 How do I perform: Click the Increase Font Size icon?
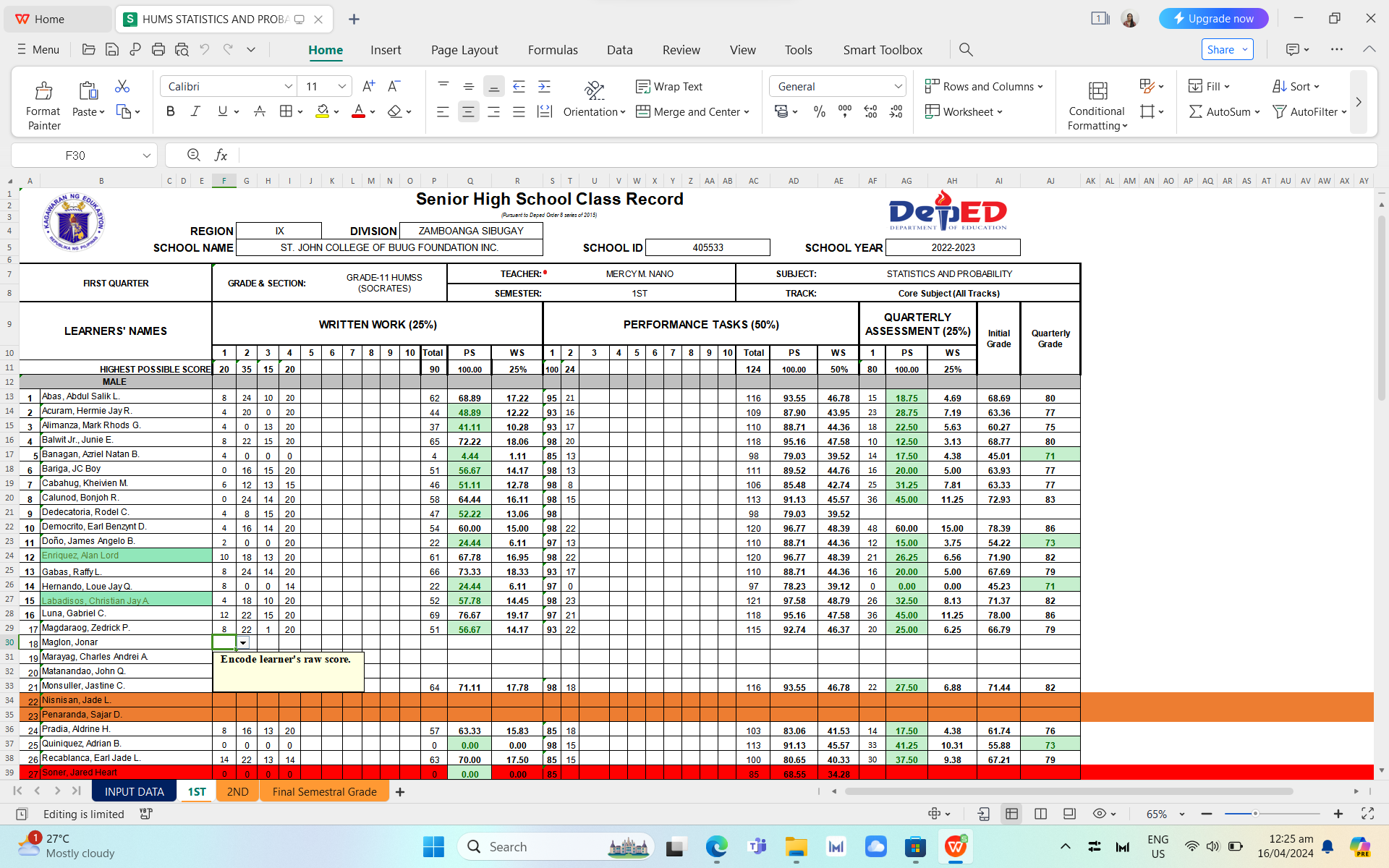pos(368,86)
